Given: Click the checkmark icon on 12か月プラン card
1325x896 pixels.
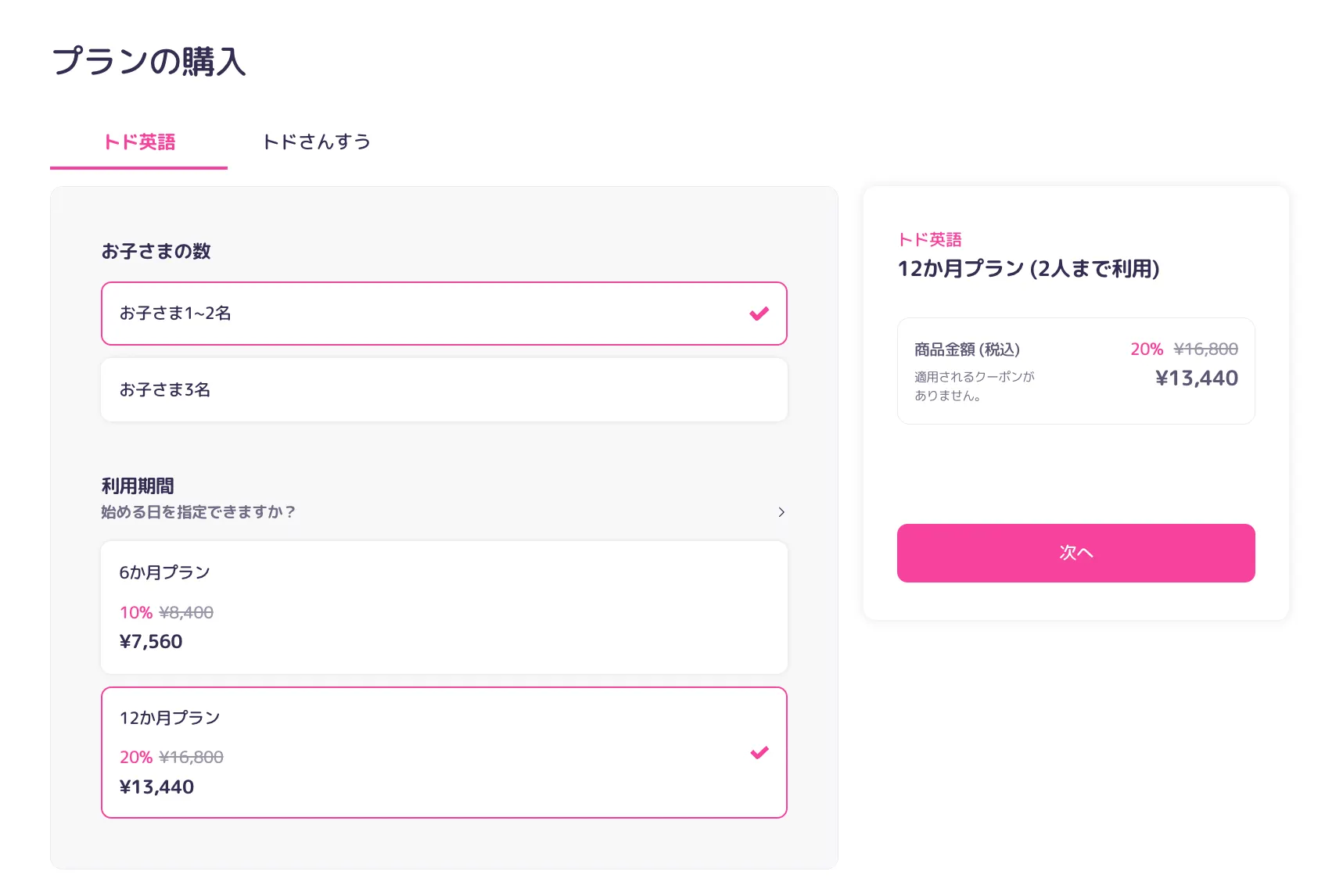Looking at the screenshot, I should (x=759, y=753).
